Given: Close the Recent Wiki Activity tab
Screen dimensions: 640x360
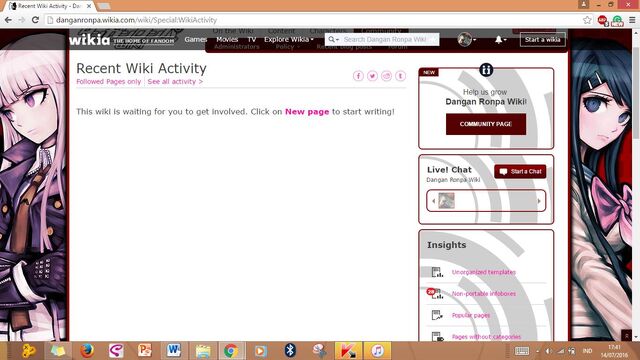Looking at the screenshot, I should coord(89,6).
